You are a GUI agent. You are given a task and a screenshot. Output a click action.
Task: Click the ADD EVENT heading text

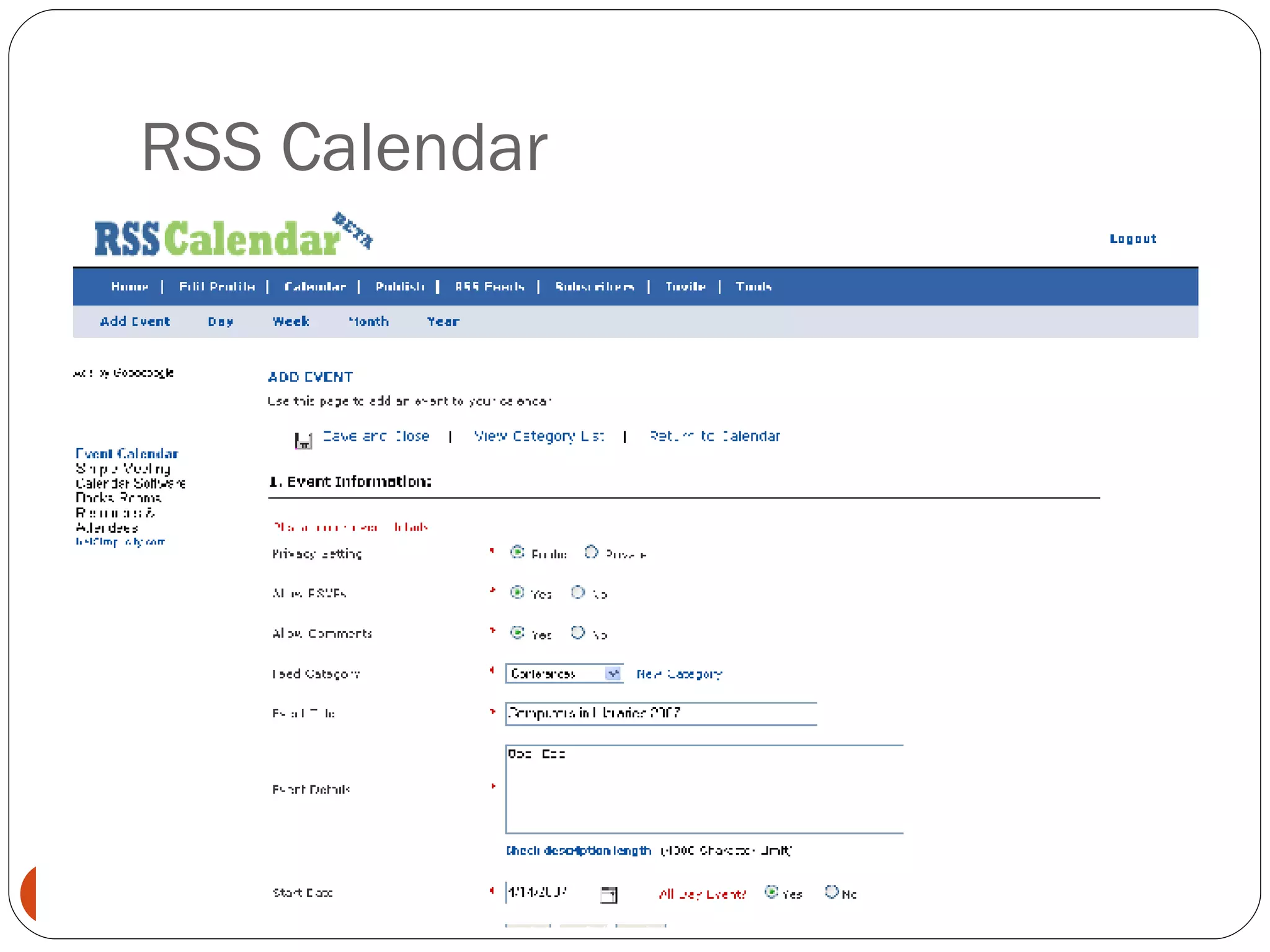311,377
